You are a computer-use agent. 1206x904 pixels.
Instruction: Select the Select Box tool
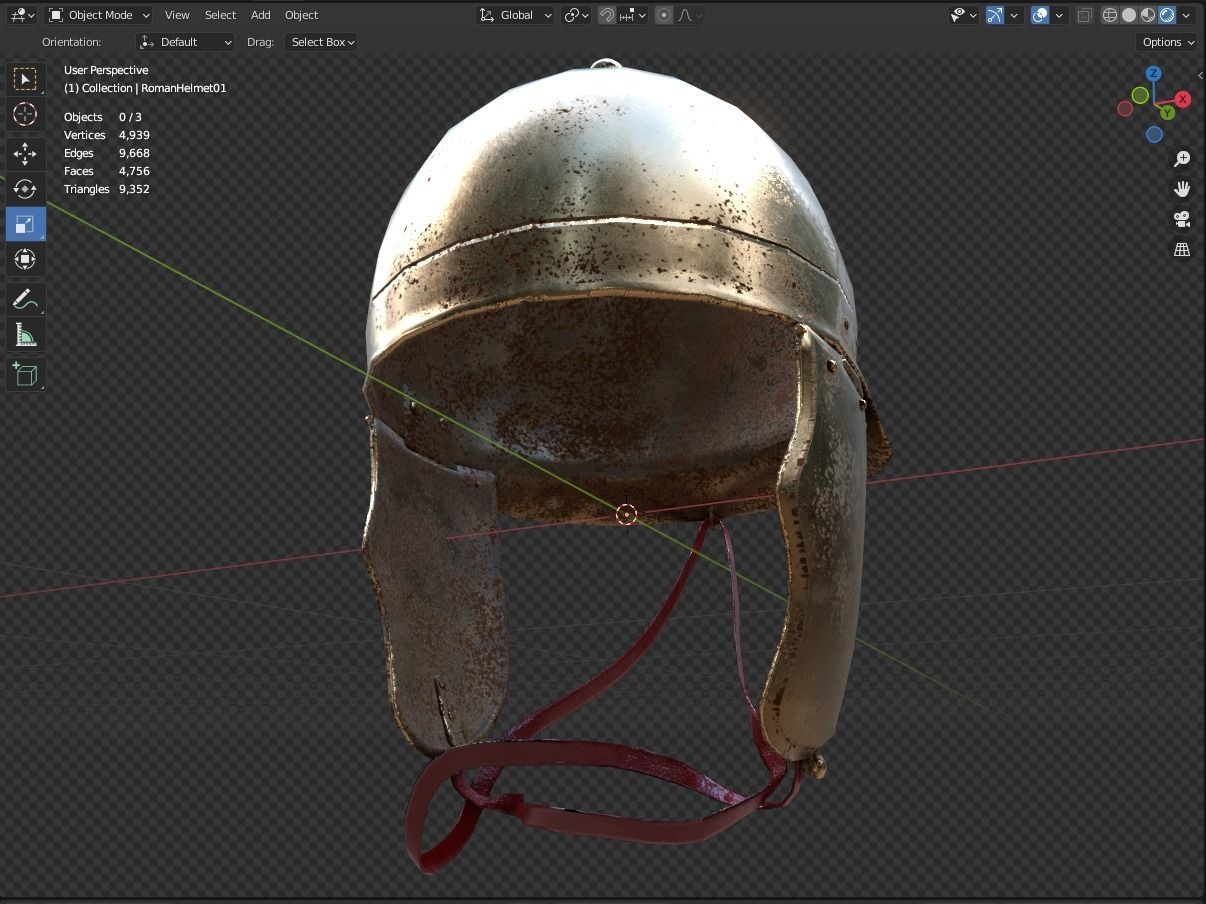pos(25,79)
